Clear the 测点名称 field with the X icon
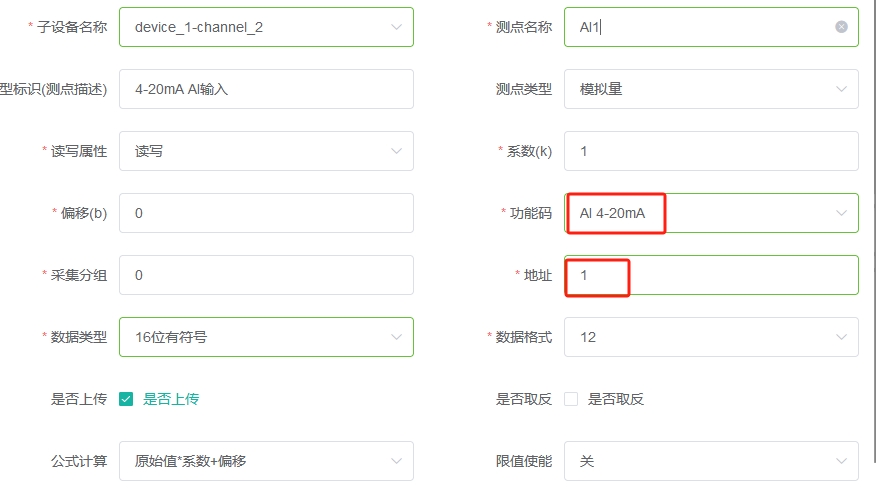This screenshot has width=885, height=491. pos(841,27)
